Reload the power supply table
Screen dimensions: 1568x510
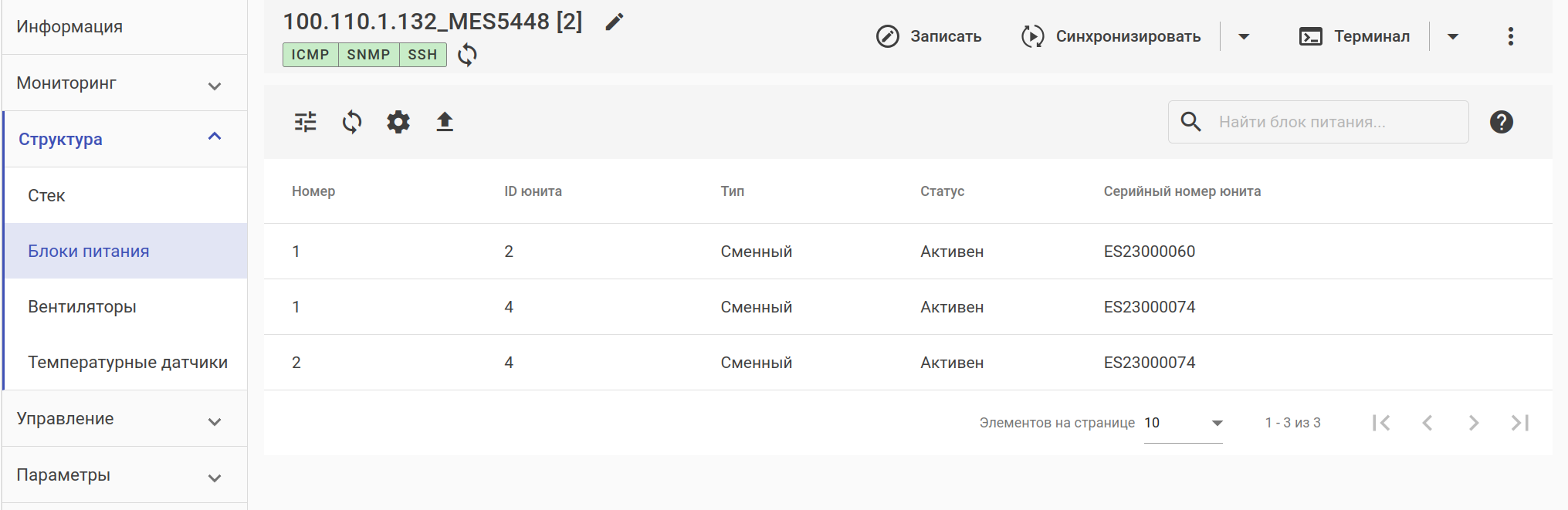click(352, 122)
